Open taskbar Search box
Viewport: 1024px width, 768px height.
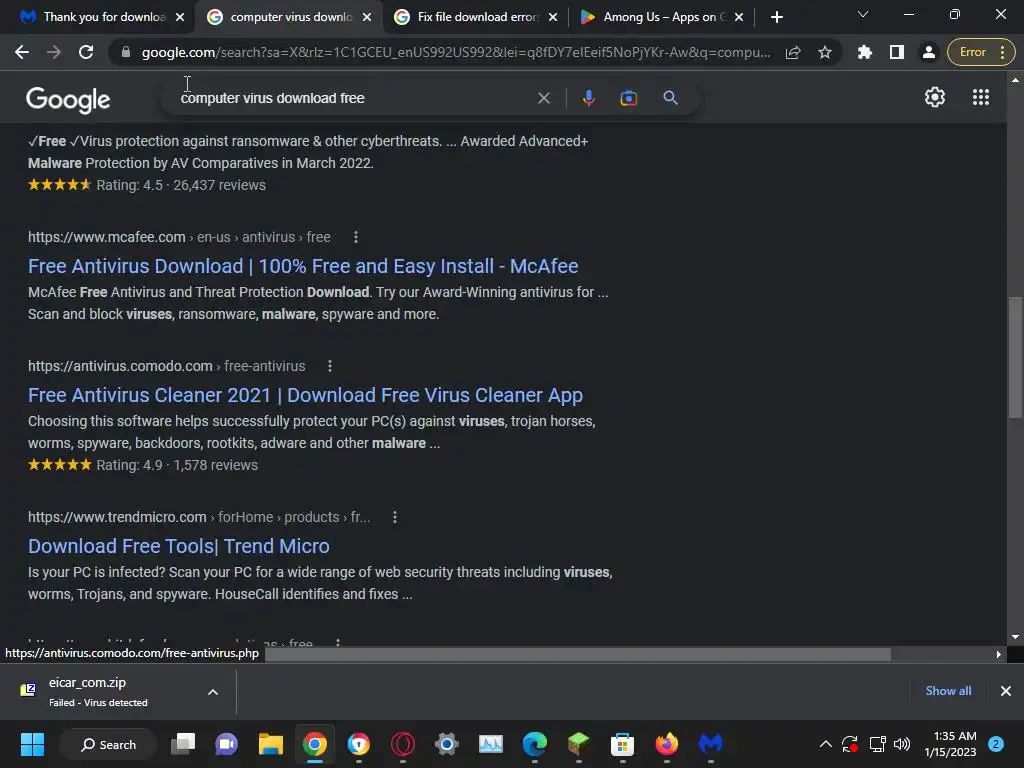(108, 744)
